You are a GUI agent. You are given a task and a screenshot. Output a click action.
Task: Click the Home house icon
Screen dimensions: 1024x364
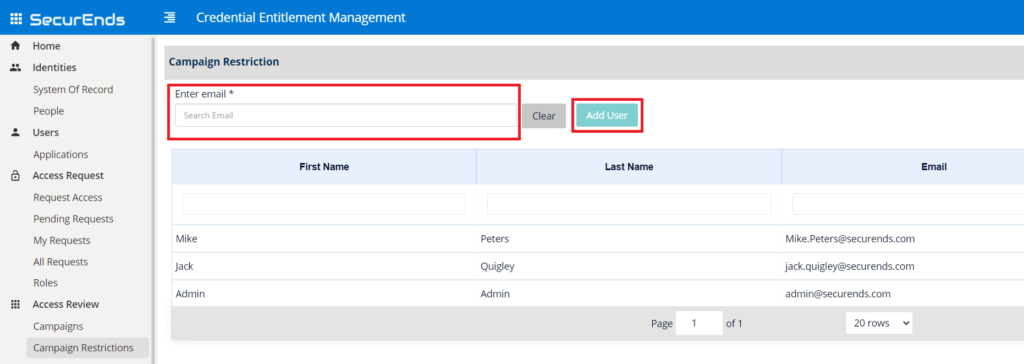click(16, 46)
